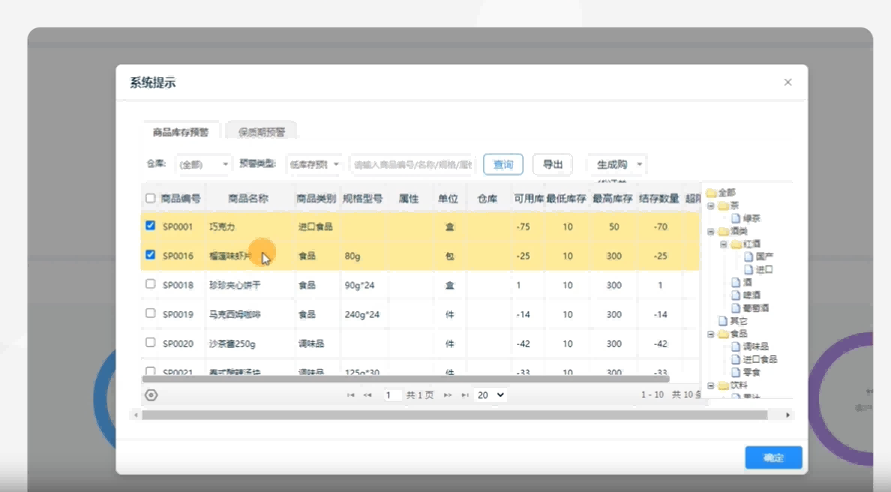Uncheck the SP0016 row checkbox

pos(150,255)
